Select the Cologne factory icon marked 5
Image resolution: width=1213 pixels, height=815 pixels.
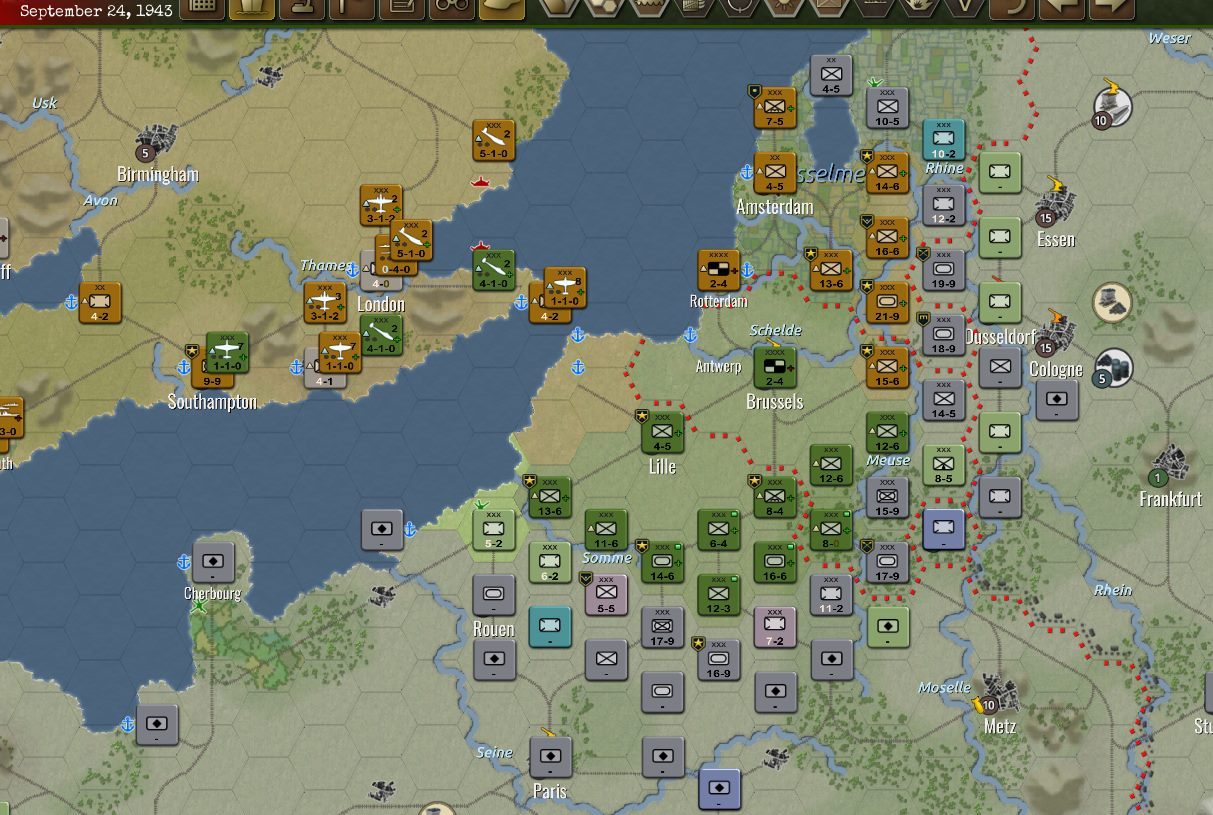click(1113, 367)
